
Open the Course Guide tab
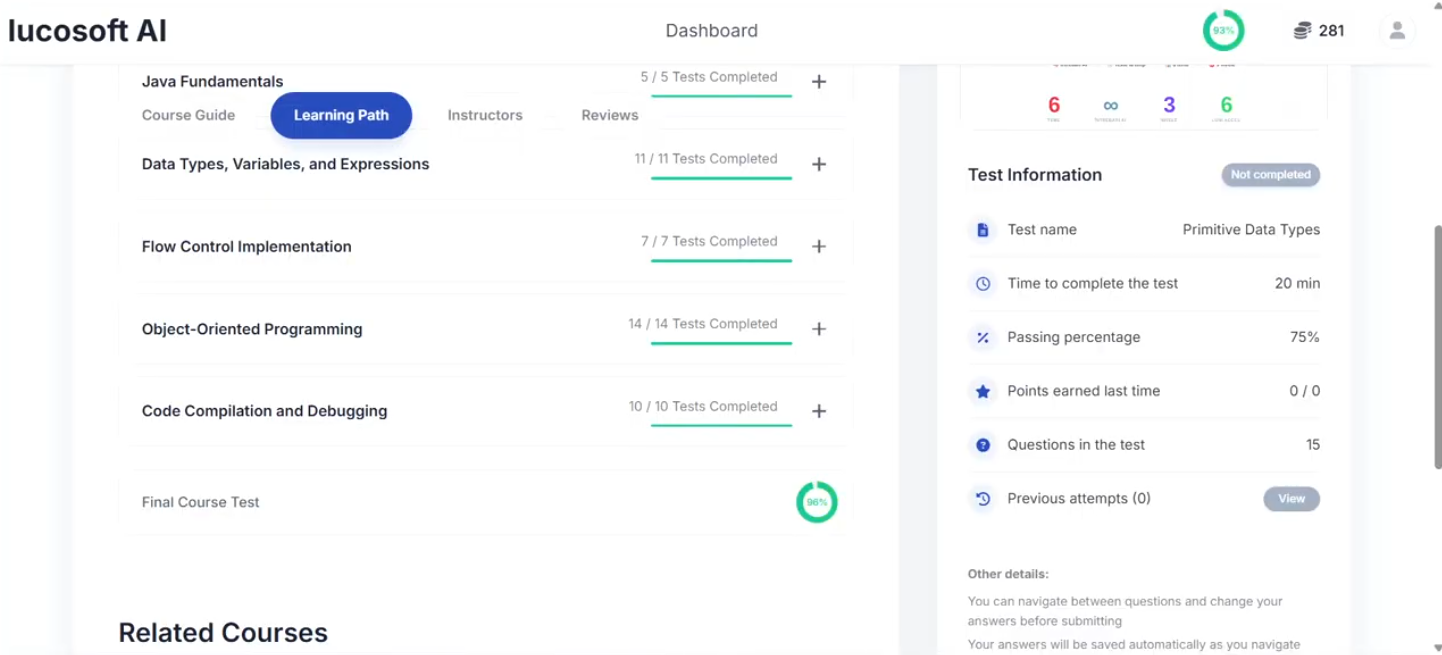[188, 115]
